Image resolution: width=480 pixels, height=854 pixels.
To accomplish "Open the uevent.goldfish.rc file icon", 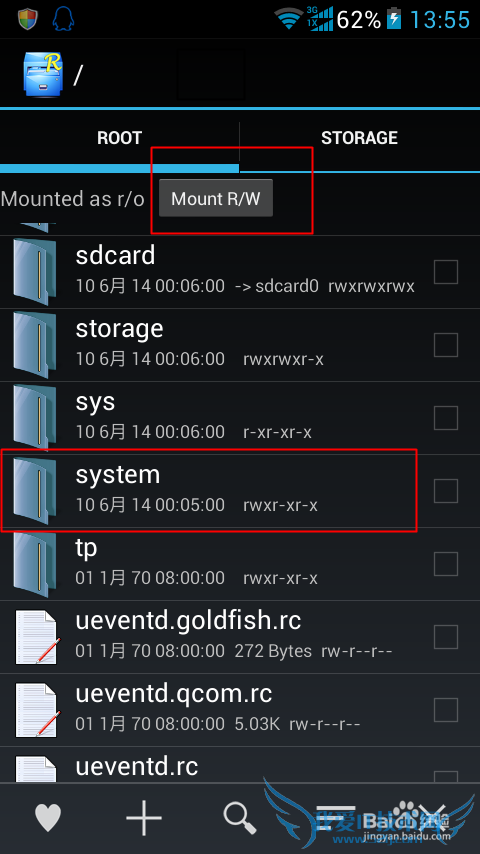I will [x=36, y=637].
